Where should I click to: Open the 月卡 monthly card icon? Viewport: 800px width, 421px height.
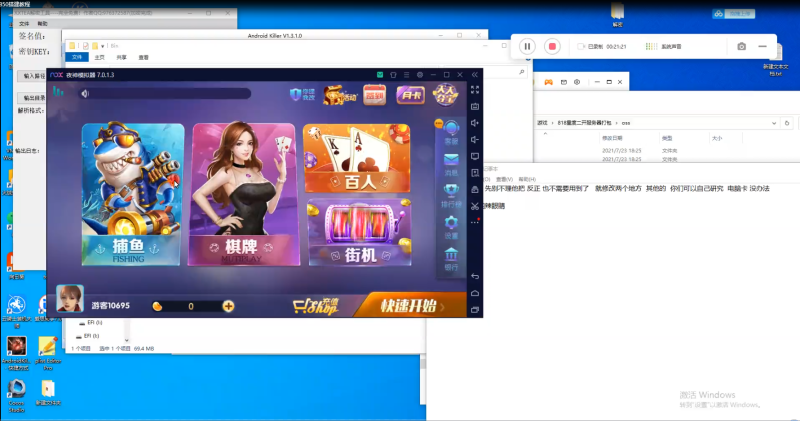click(x=411, y=95)
